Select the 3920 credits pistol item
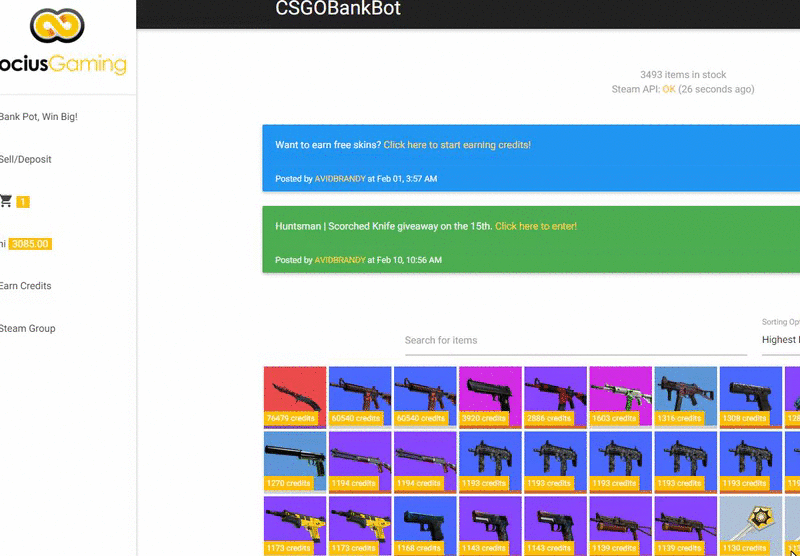Image resolution: width=800 pixels, height=556 pixels. click(490, 397)
